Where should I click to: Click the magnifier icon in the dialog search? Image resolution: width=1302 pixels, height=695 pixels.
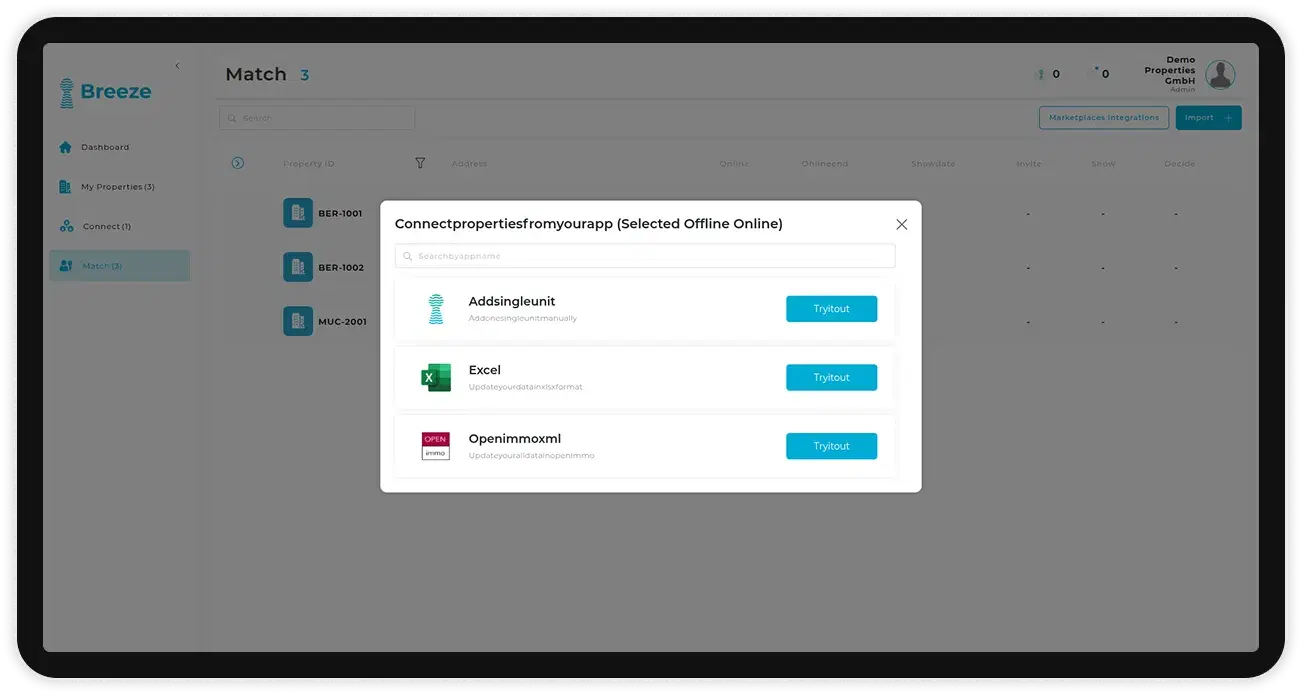(408, 257)
